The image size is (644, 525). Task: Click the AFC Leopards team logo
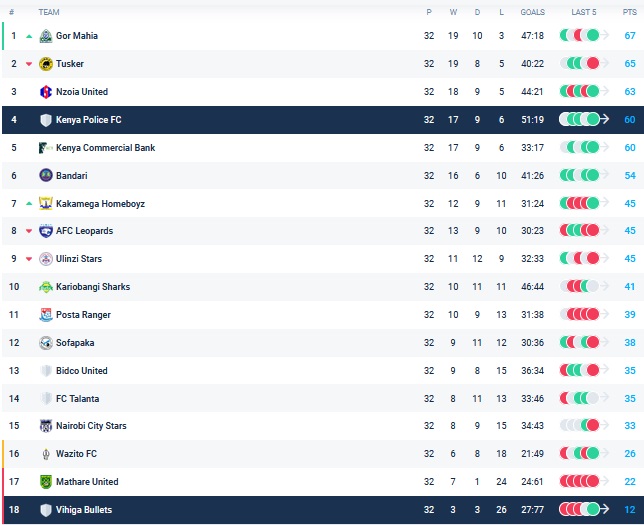tap(45, 231)
